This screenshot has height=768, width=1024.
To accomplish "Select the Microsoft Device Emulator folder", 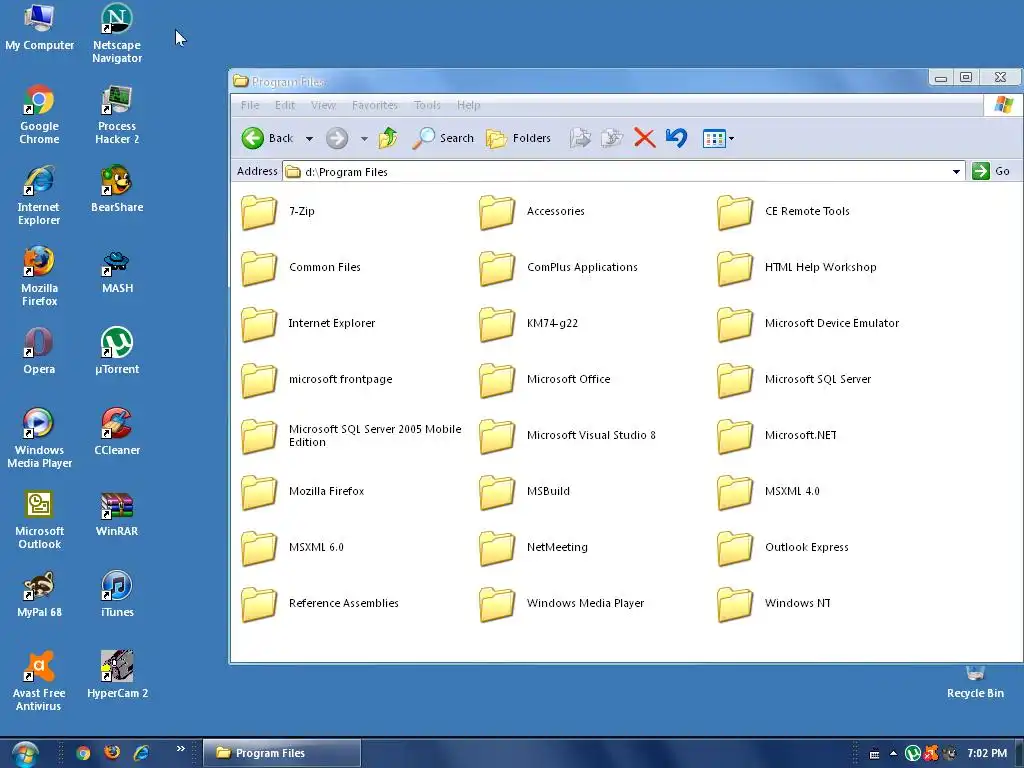I will [x=808, y=324].
